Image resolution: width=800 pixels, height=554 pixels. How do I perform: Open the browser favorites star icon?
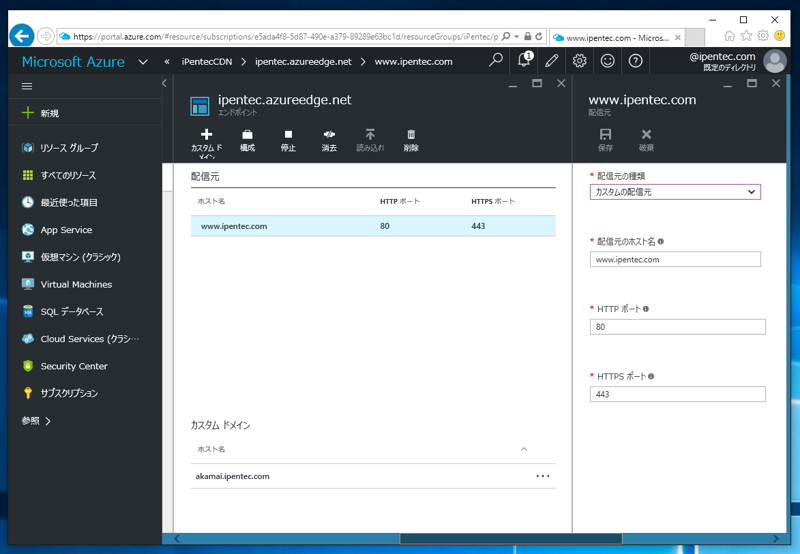tap(746, 36)
